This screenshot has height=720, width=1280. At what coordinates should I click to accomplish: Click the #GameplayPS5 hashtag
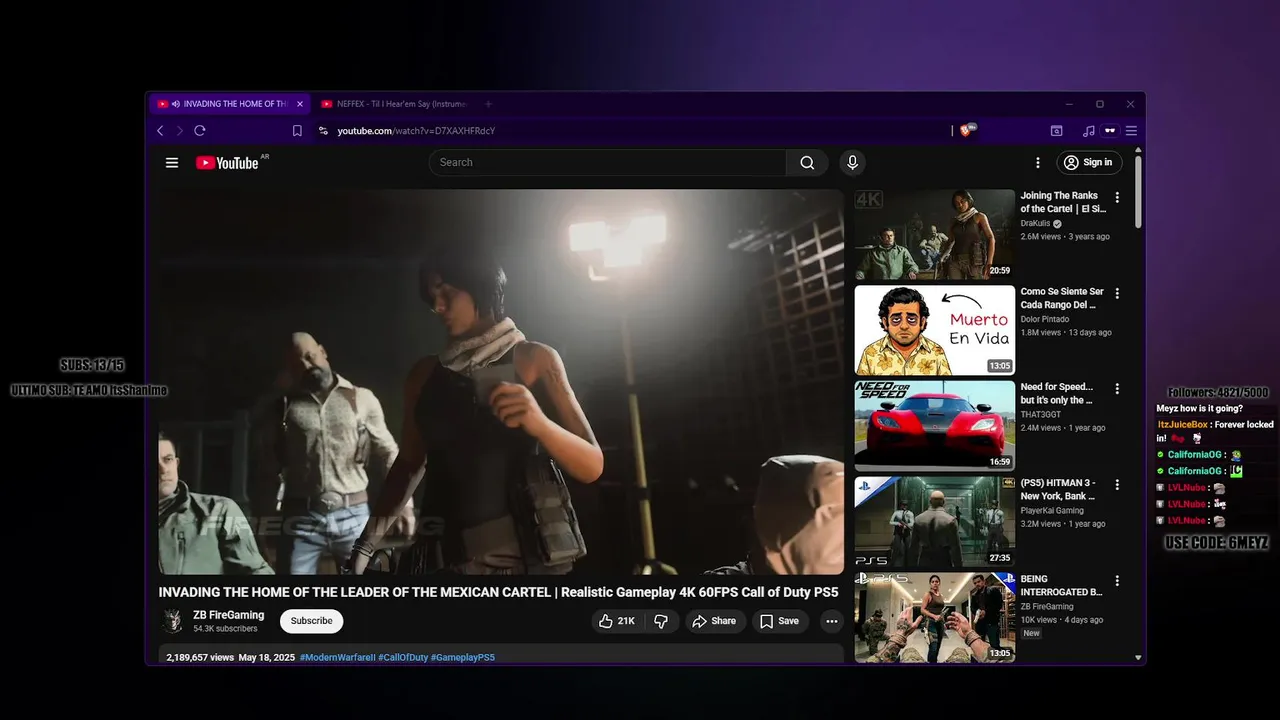[x=462, y=657]
